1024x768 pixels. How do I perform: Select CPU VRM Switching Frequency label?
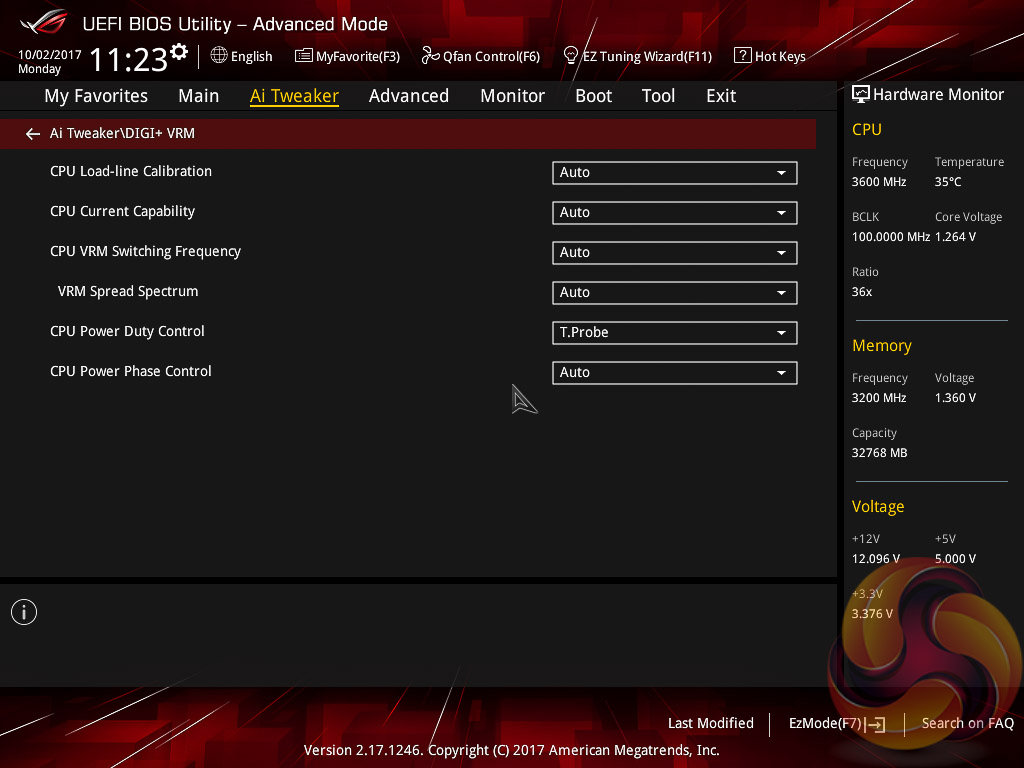145,251
